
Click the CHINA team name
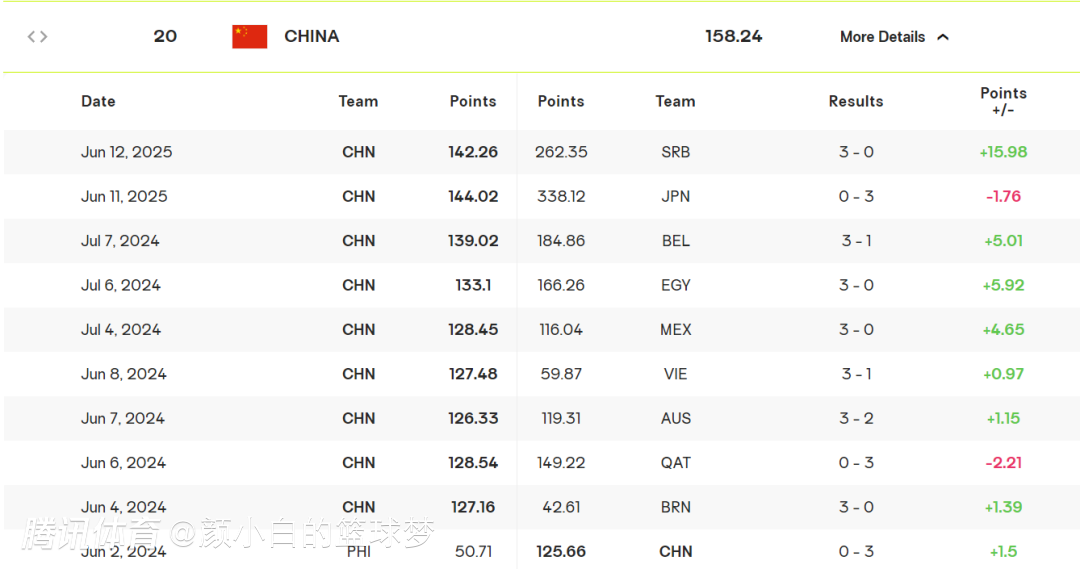tap(311, 36)
